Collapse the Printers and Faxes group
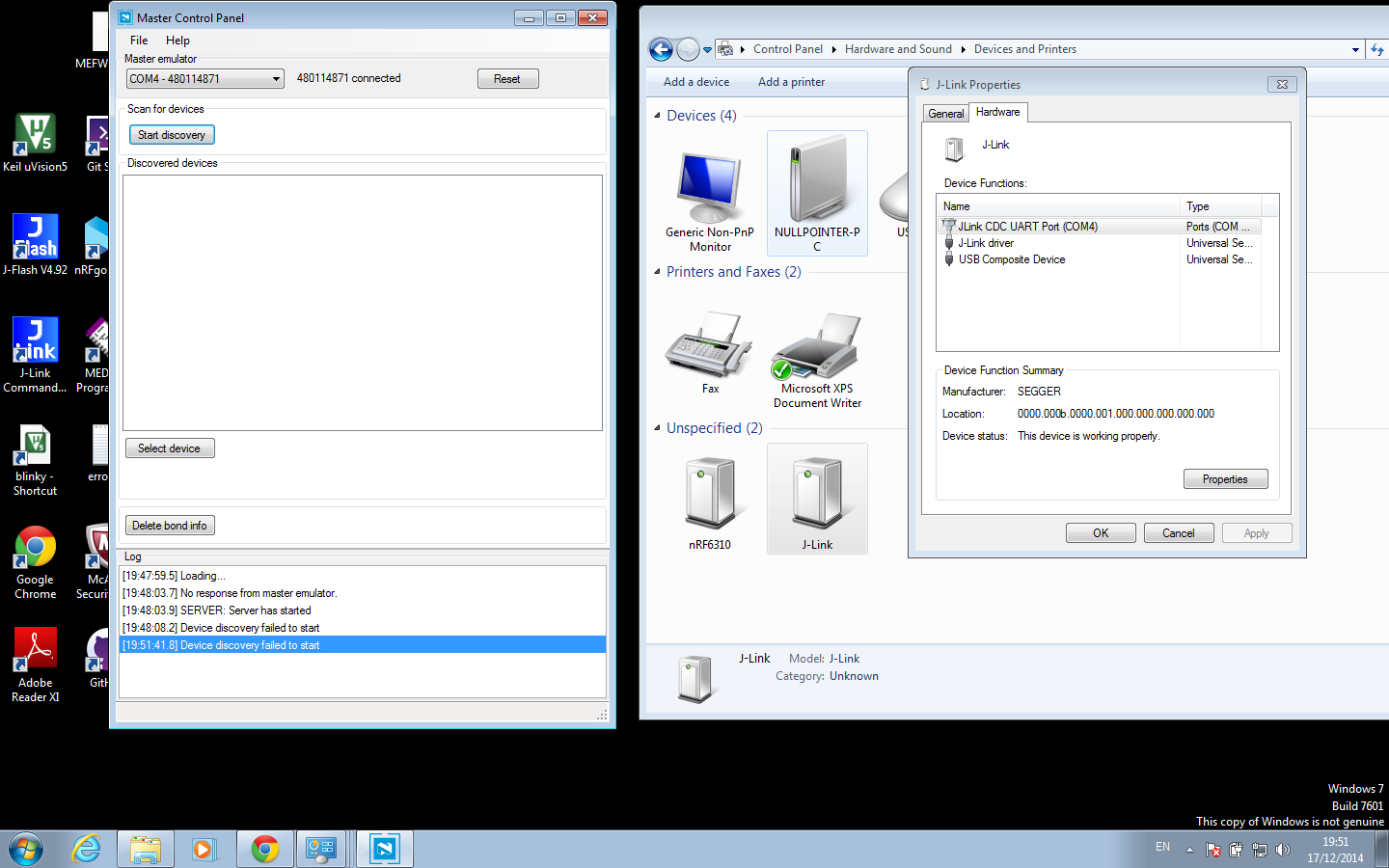This screenshot has width=1389, height=868. click(x=658, y=271)
